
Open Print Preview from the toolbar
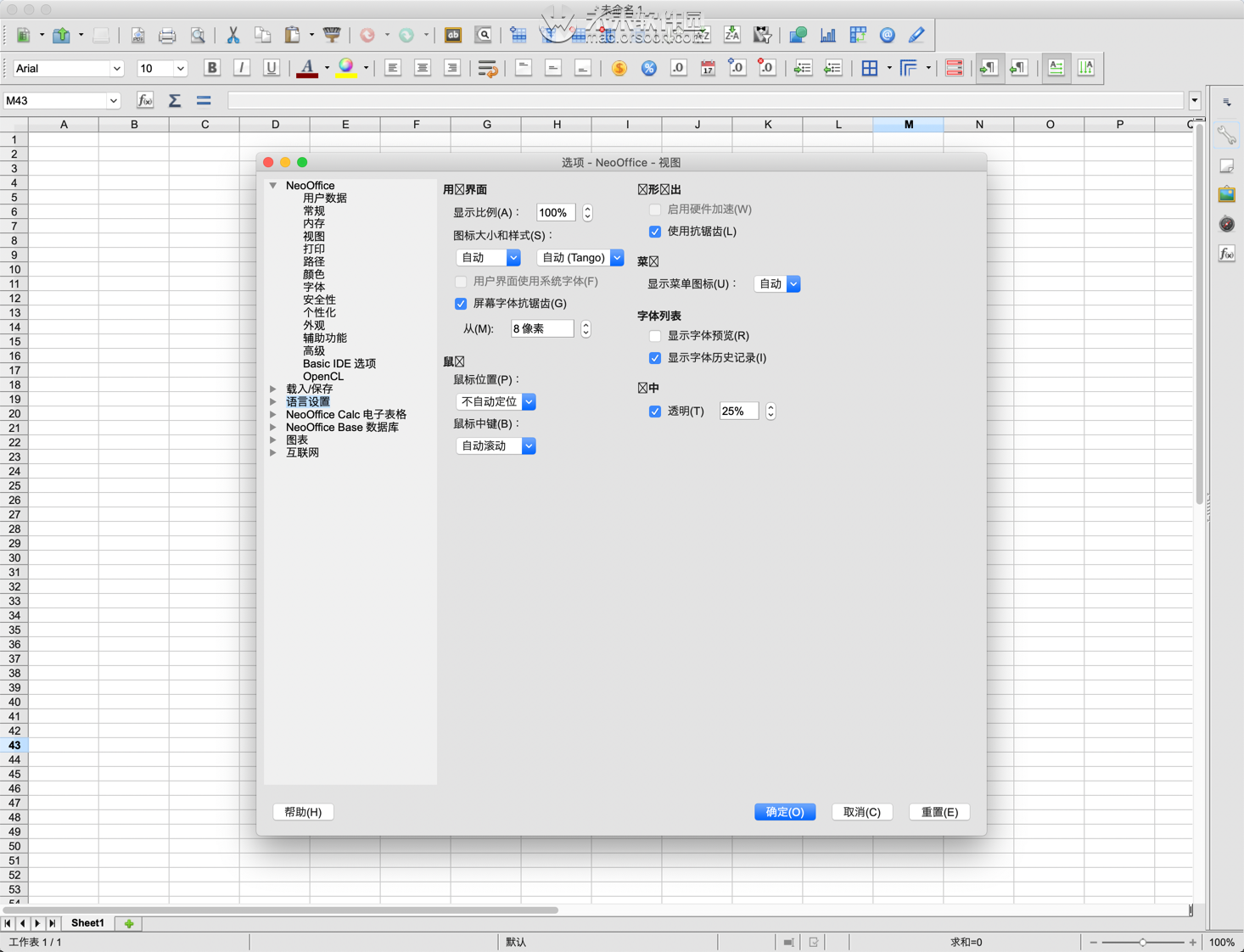pos(197,36)
